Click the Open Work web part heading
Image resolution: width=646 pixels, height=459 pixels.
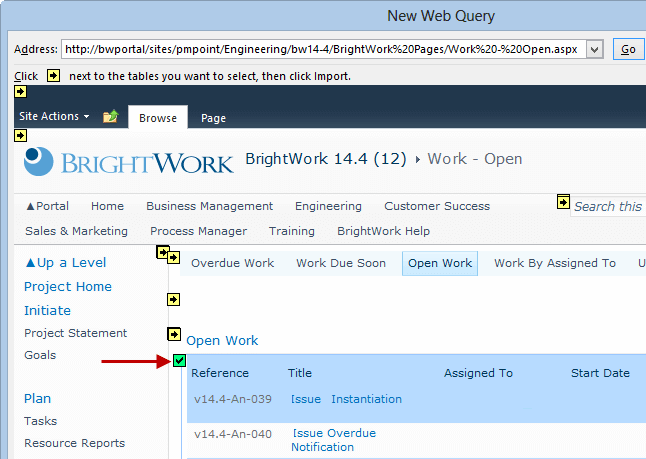coord(222,341)
